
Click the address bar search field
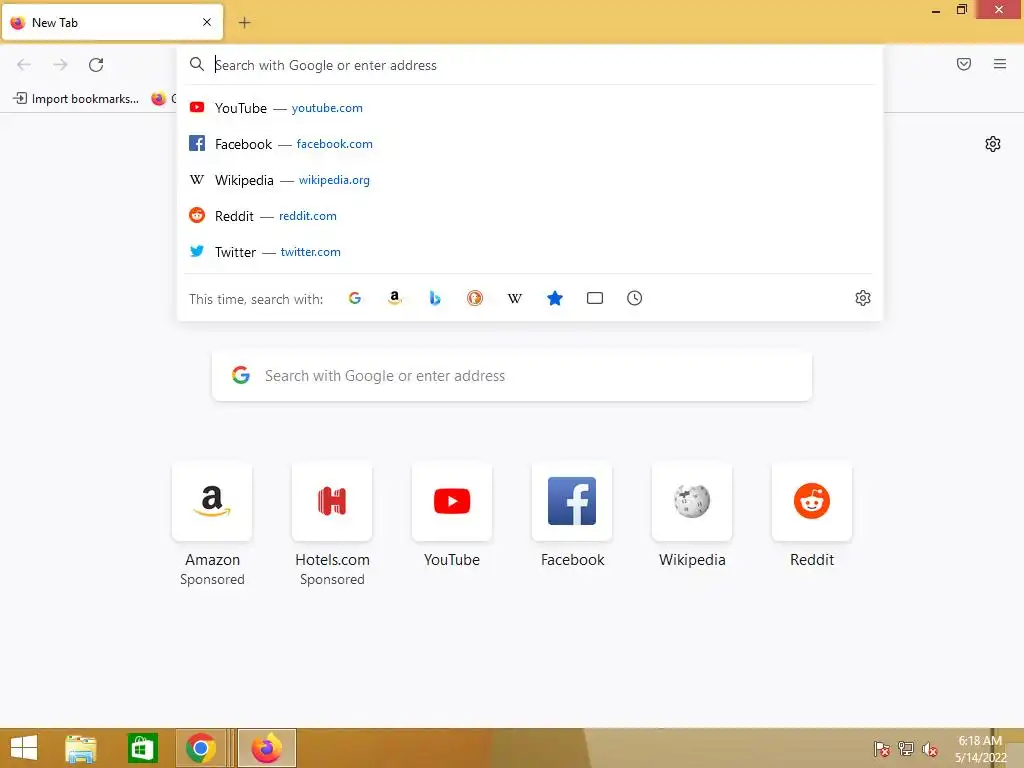point(529,65)
